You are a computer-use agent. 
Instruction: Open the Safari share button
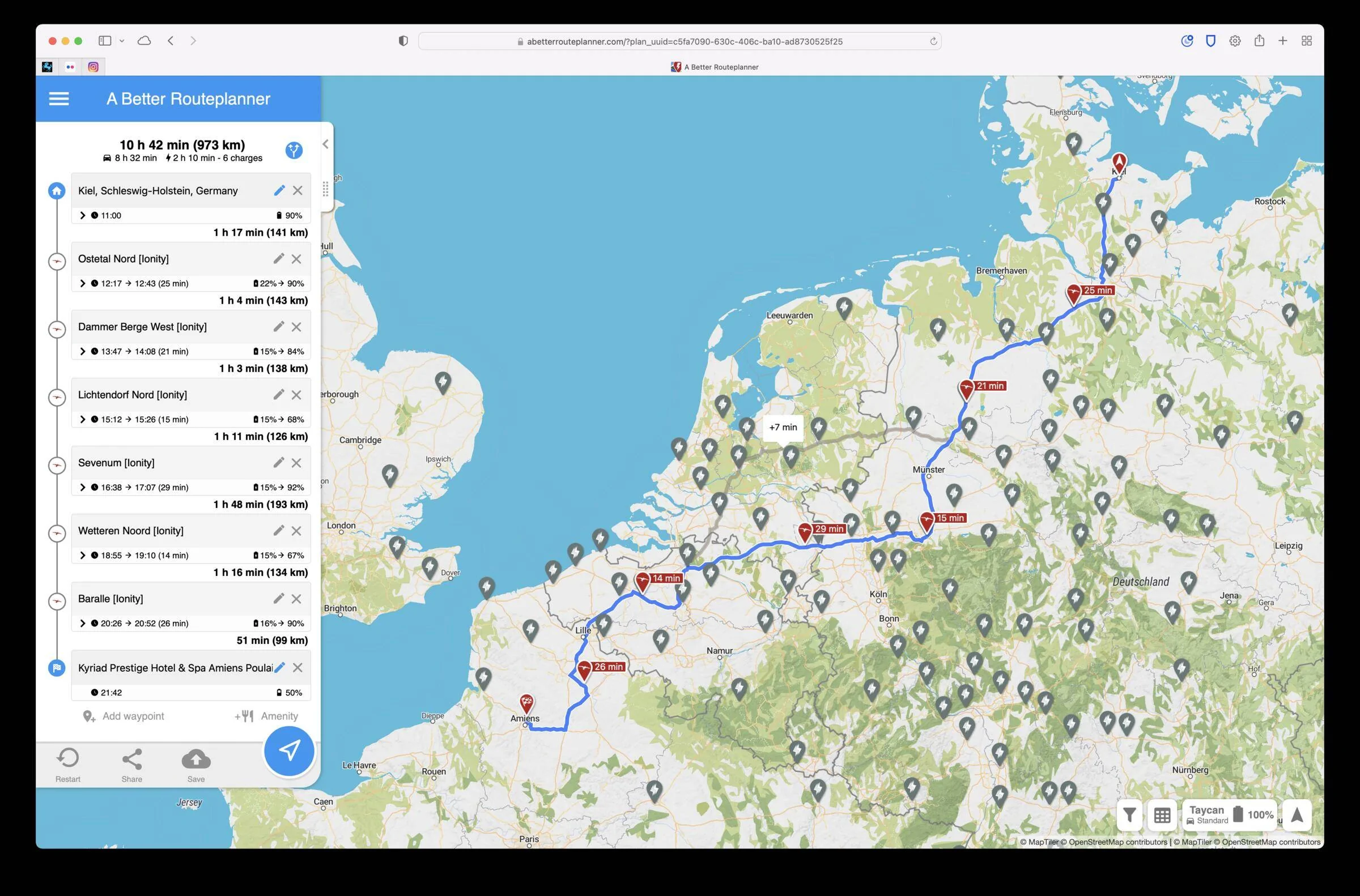coord(1259,41)
